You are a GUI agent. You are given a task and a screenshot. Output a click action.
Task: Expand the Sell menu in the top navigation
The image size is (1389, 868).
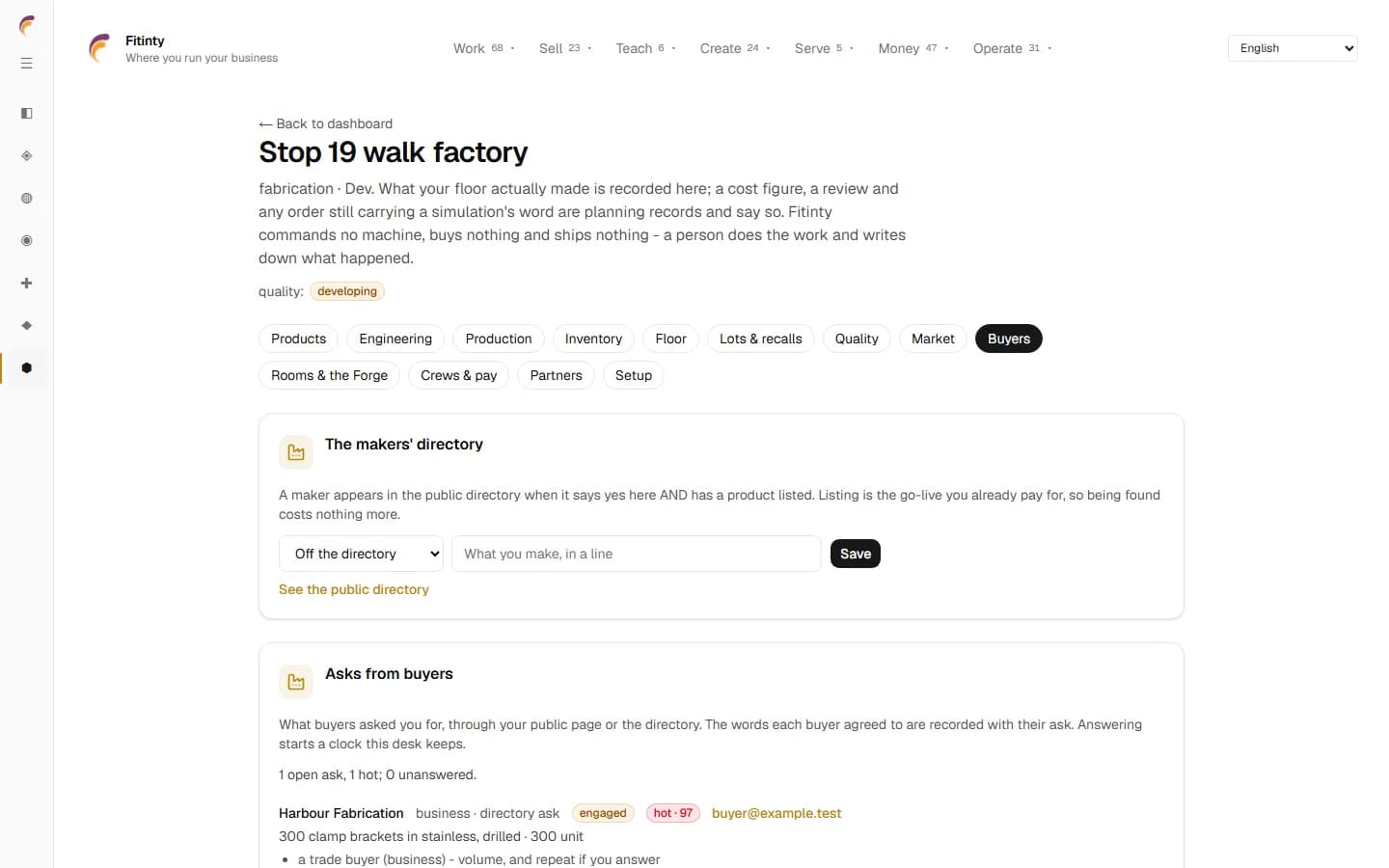pyautogui.click(x=565, y=48)
